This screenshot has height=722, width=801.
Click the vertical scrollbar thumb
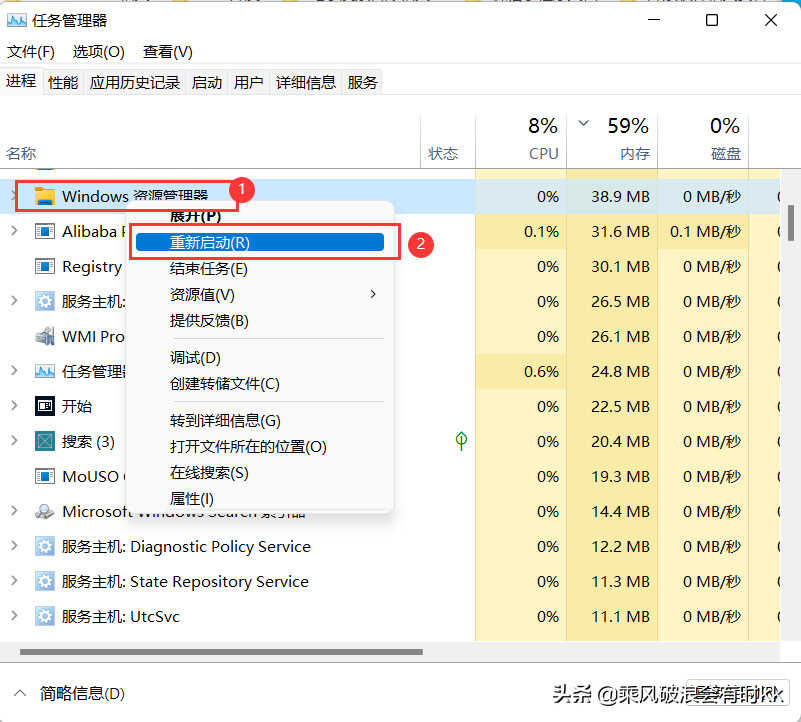pos(791,223)
